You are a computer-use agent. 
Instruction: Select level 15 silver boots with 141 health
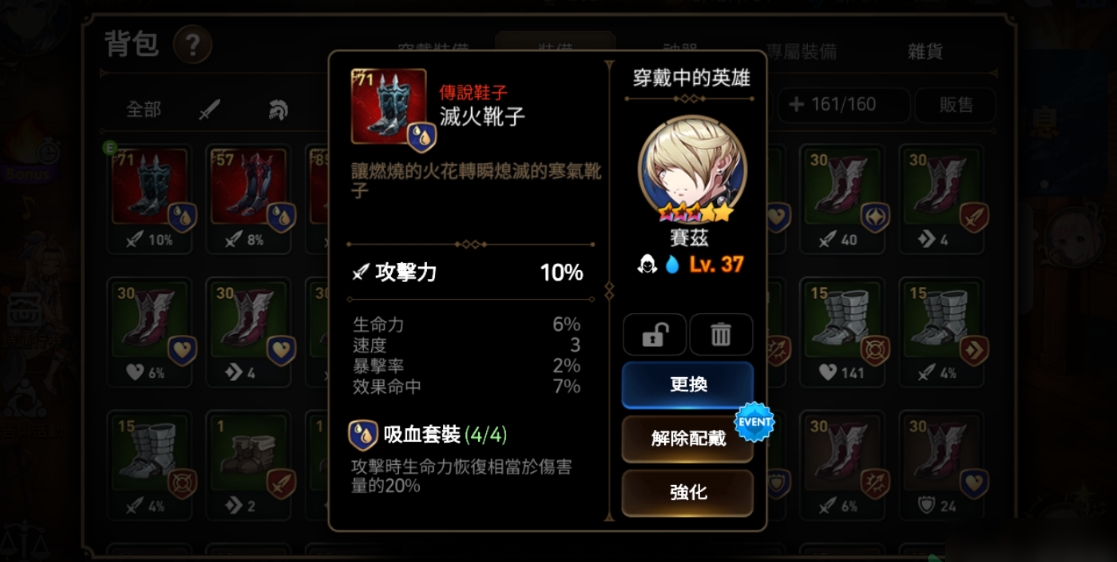[x=842, y=332]
